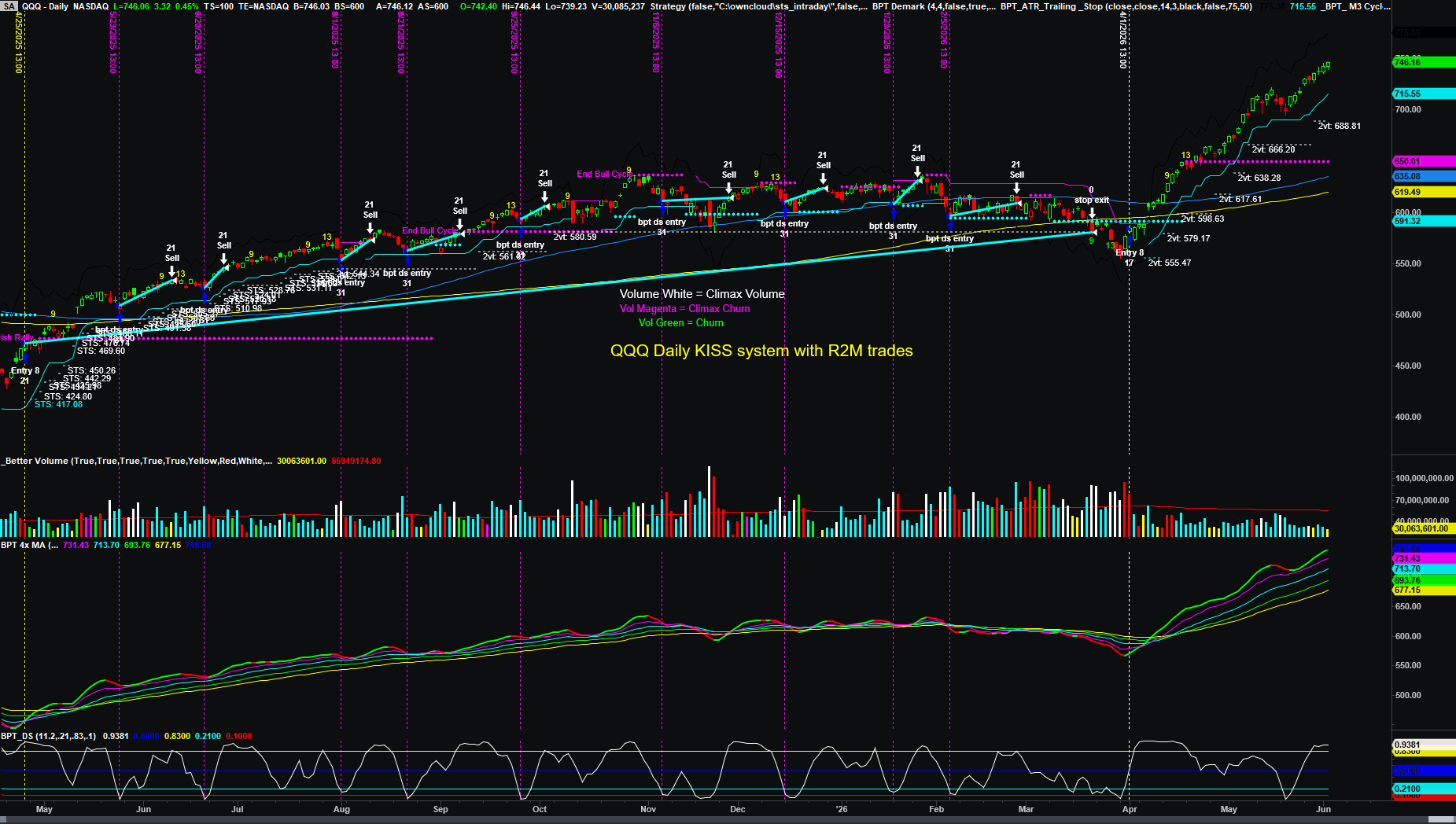Click the cyan 0.2100 BPT_DS level marker
1456x824 pixels.
click(1424, 789)
